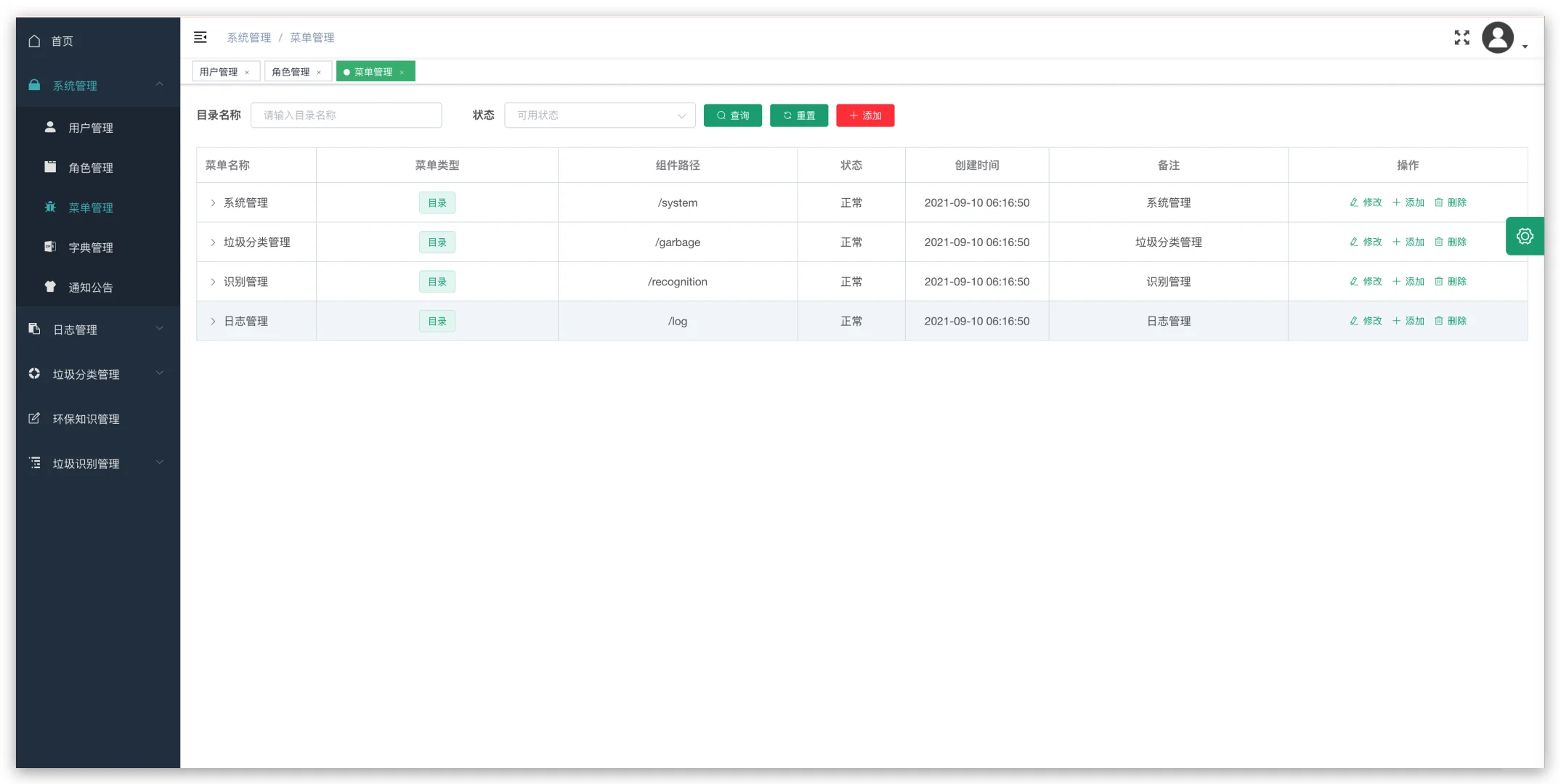Click the green 查询 search button

[732, 115]
